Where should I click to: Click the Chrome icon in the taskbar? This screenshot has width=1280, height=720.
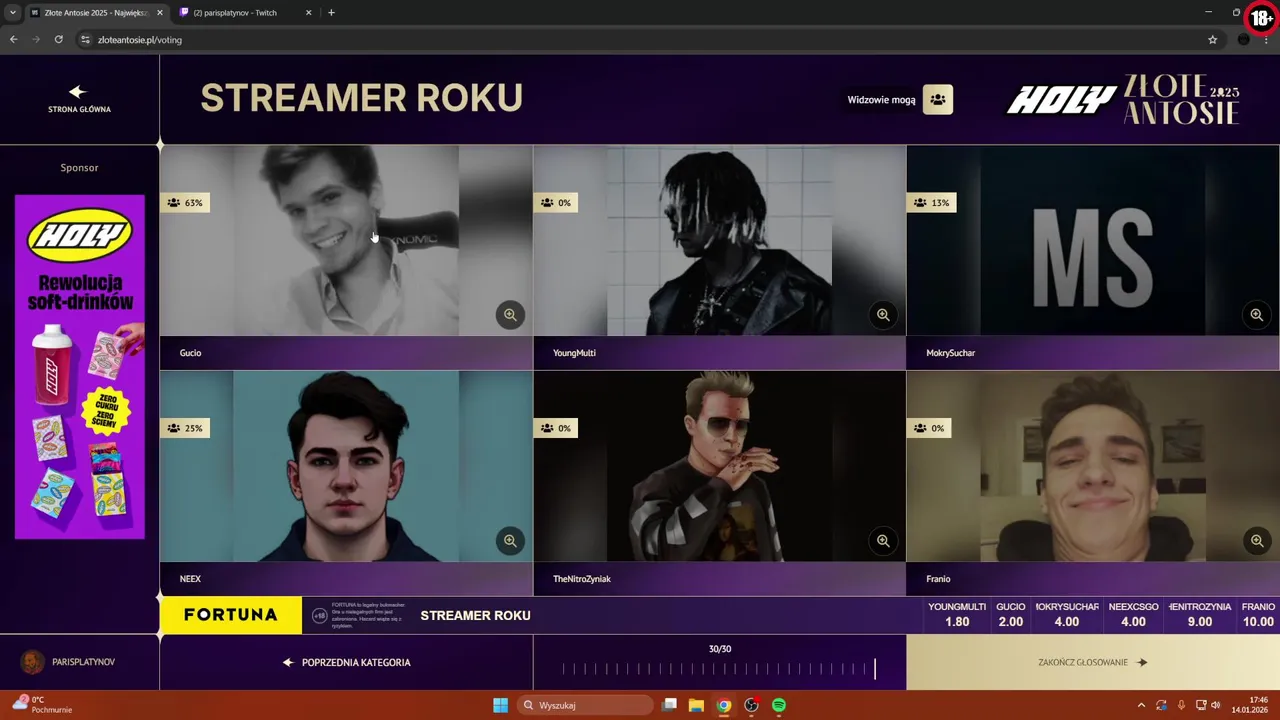point(724,705)
